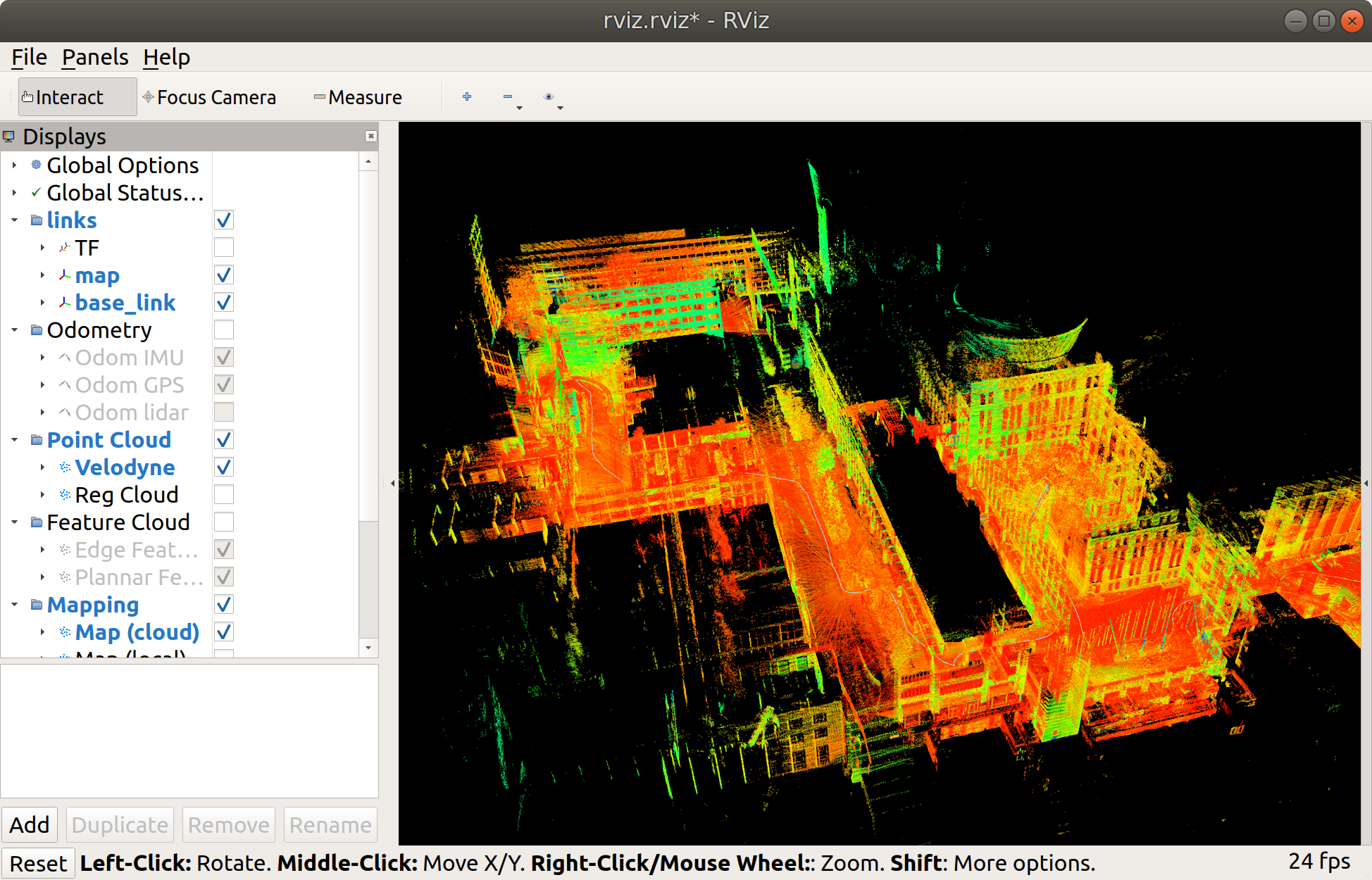Viewport: 1372px width, 880px height.
Task: Click the plus add-tool toolbar icon
Action: click(x=467, y=97)
